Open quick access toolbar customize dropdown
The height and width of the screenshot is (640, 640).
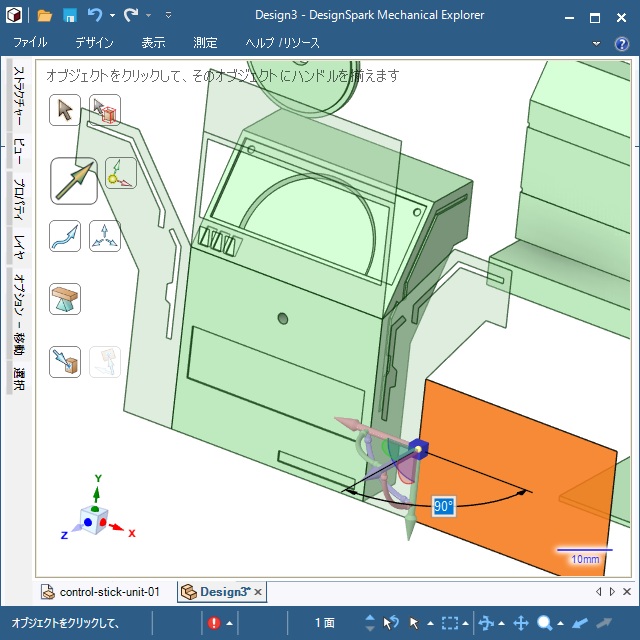coord(168,16)
